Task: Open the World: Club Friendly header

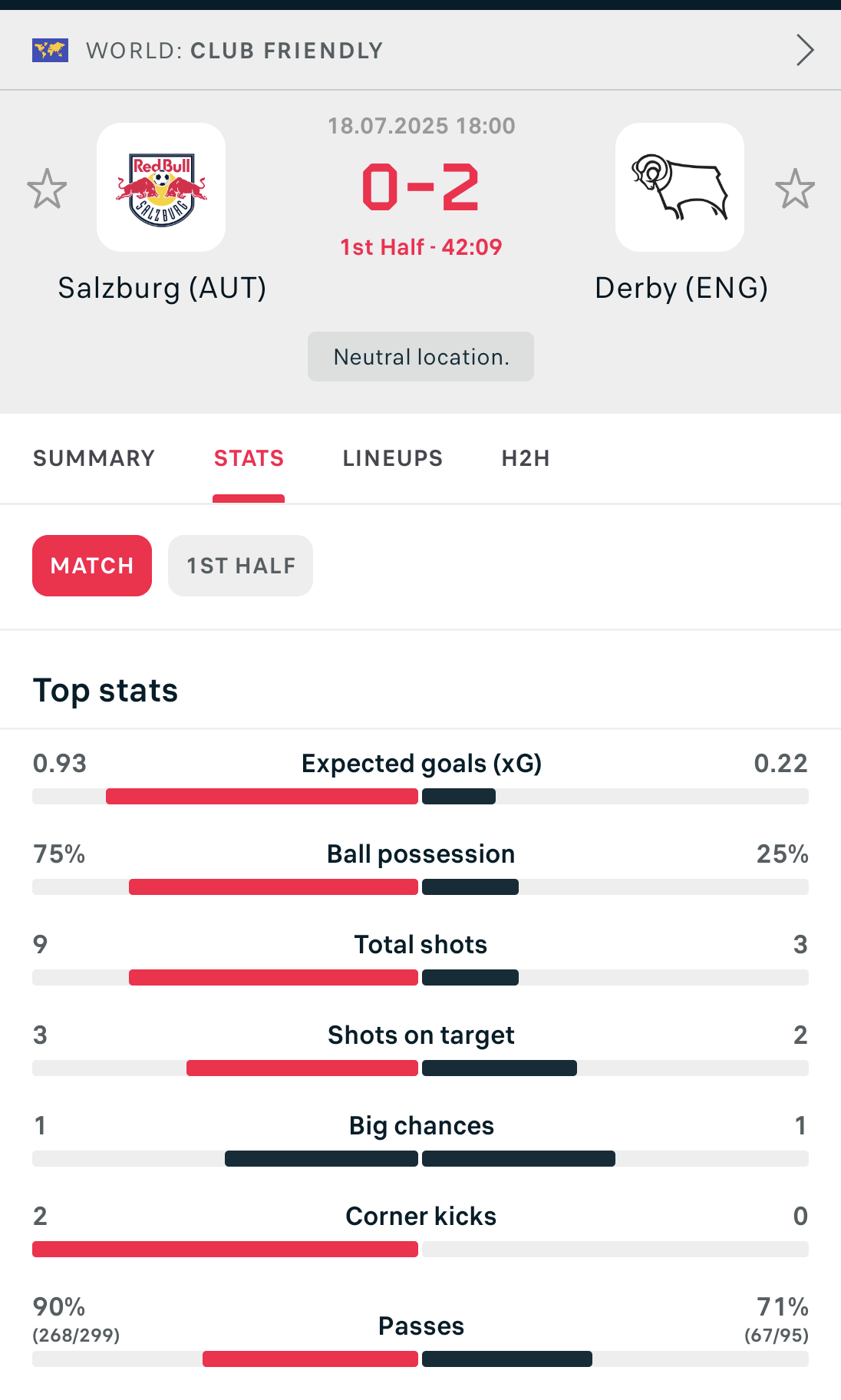Action: (x=234, y=51)
